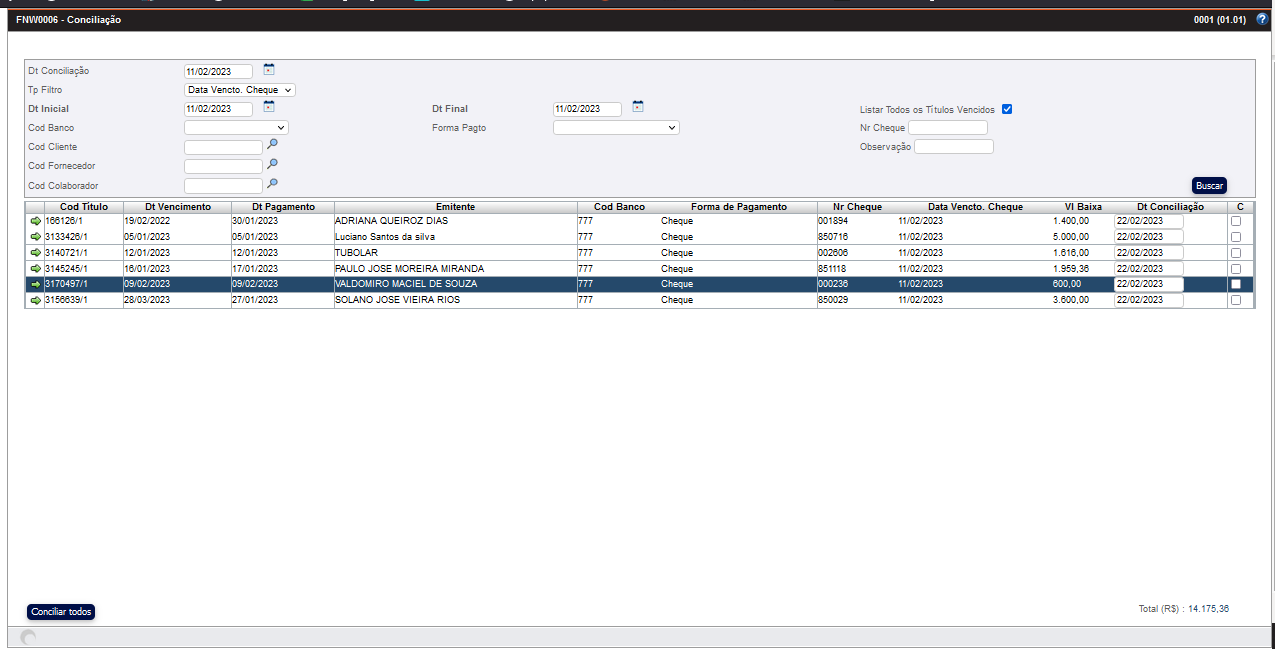Open the help question mark icon
Screen dimensions: 1275x649
(x=1261, y=19)
